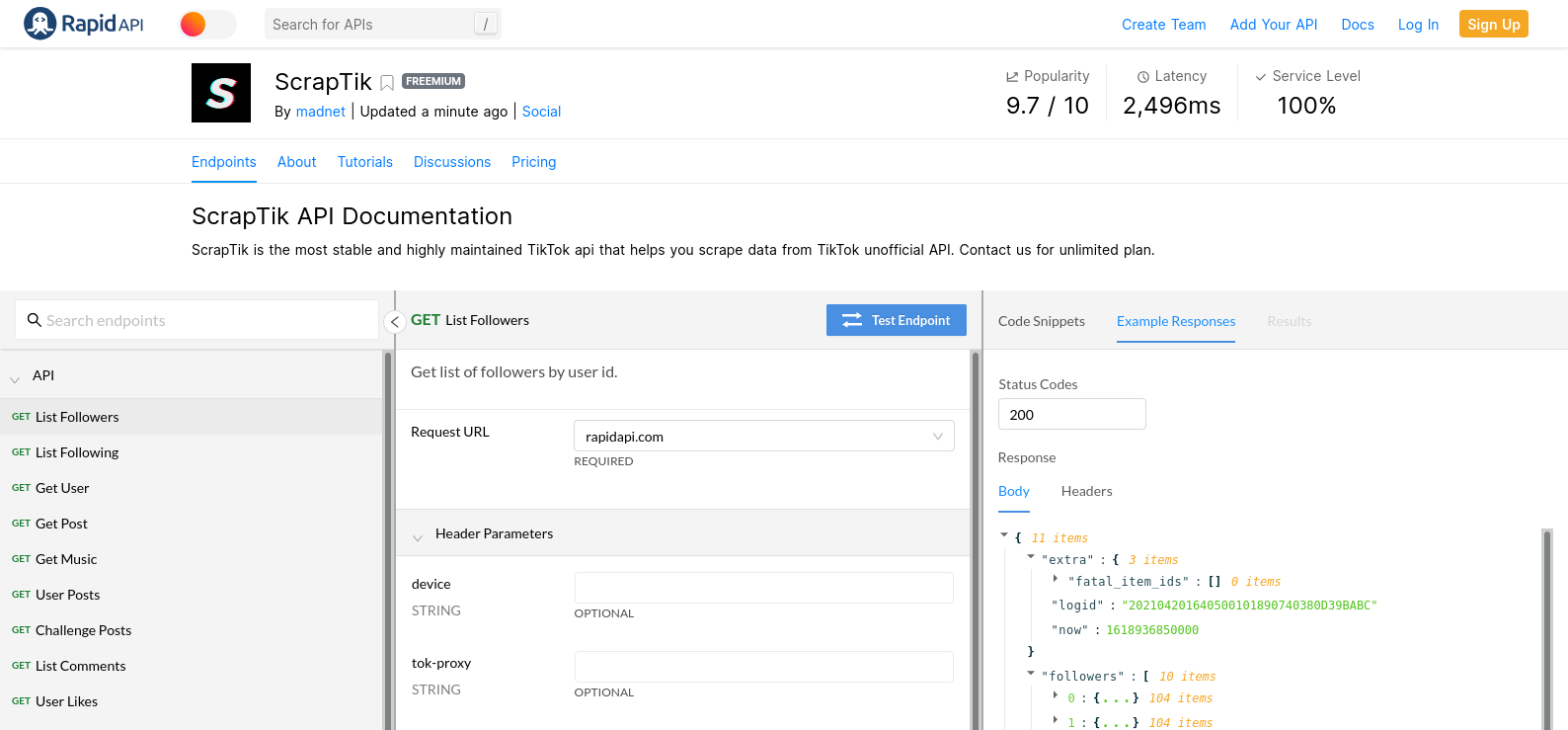Click the Service Level check icon
Screen dimensions: 1568x730
pos(1261,77)
